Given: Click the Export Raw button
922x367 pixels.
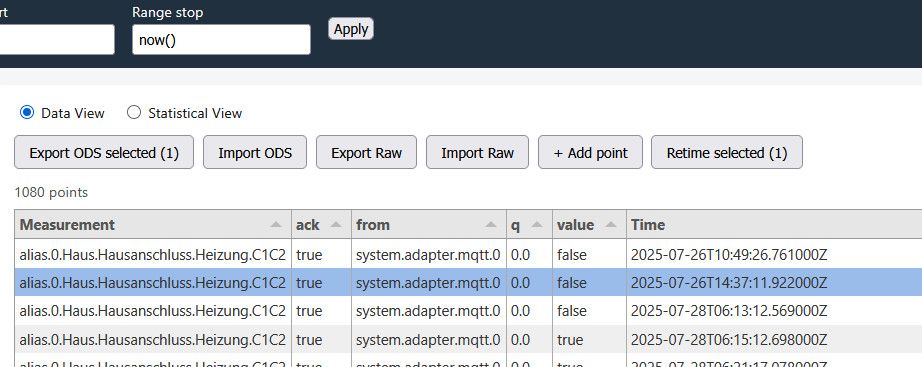Looking at the screenshot, I should 366,152.
